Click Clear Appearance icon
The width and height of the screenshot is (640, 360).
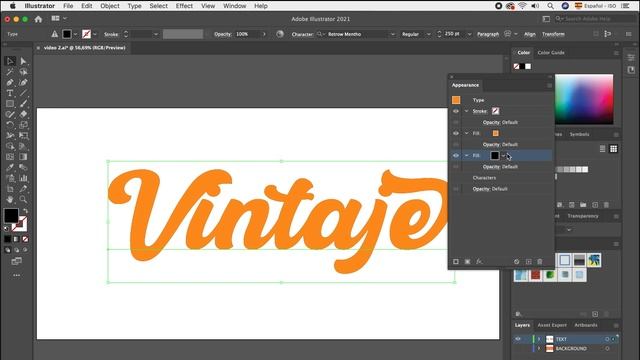pos(517,262)
